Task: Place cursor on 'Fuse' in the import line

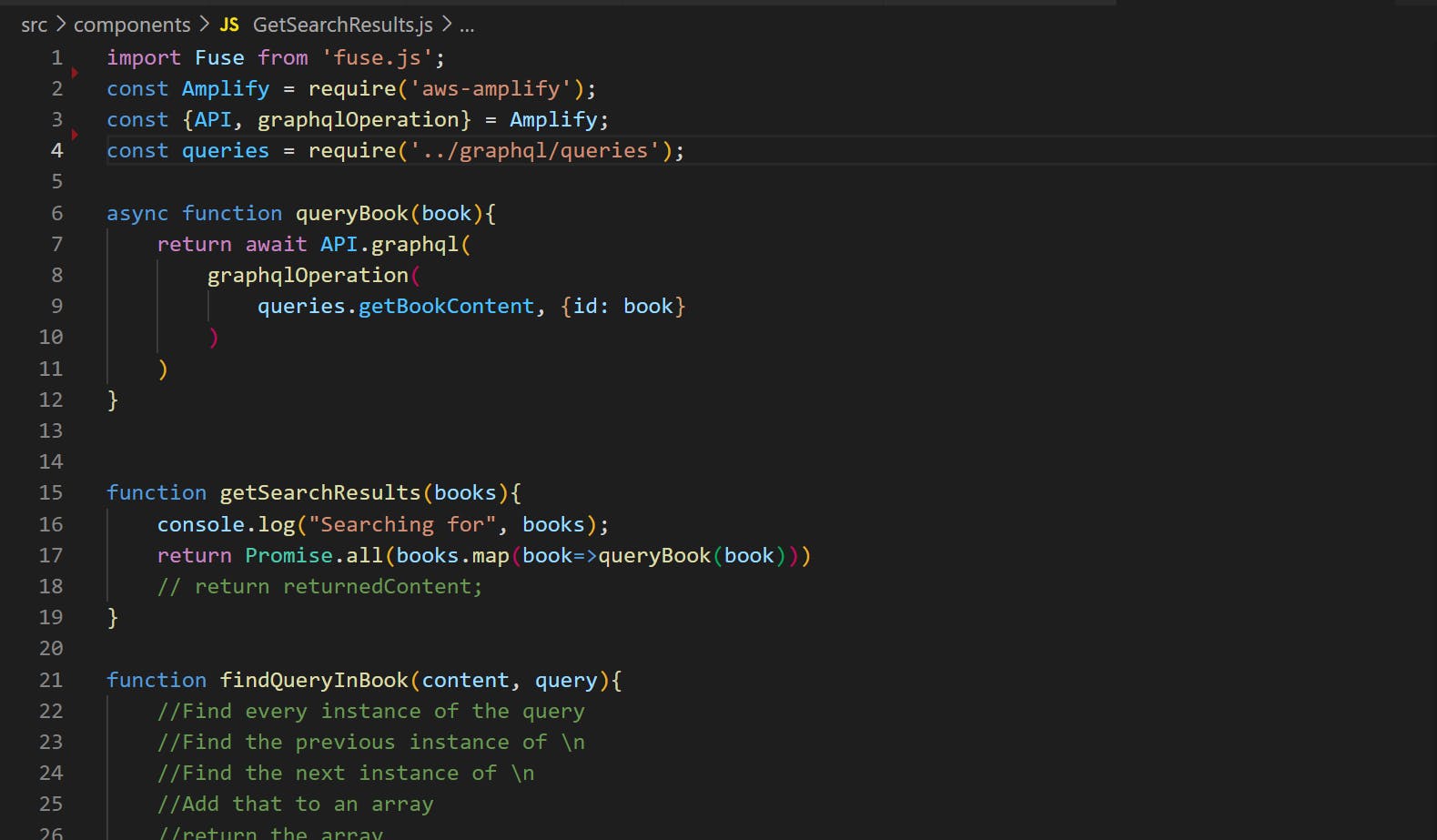Action: pos(219,57)
